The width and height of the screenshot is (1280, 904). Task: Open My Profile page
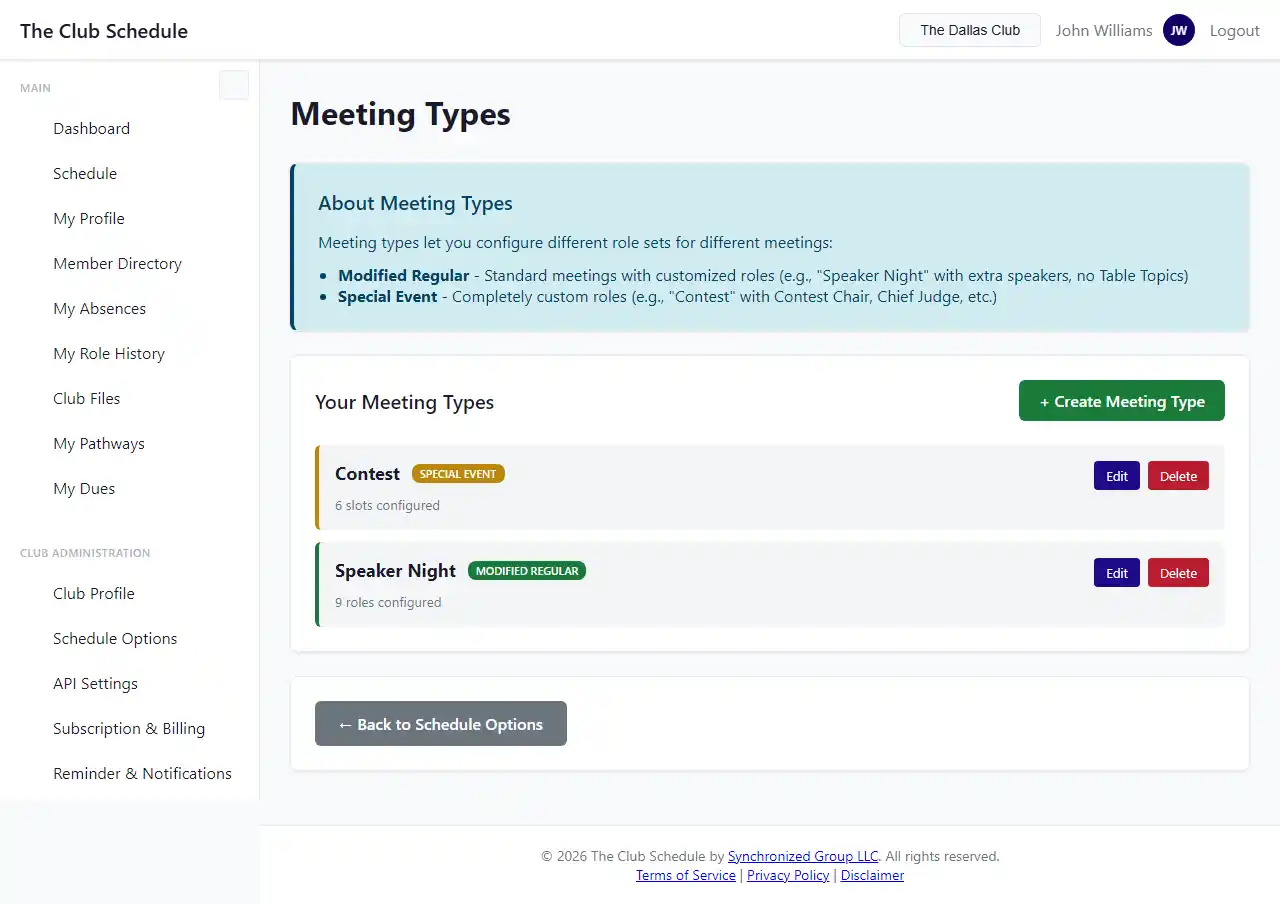point(89,219)
